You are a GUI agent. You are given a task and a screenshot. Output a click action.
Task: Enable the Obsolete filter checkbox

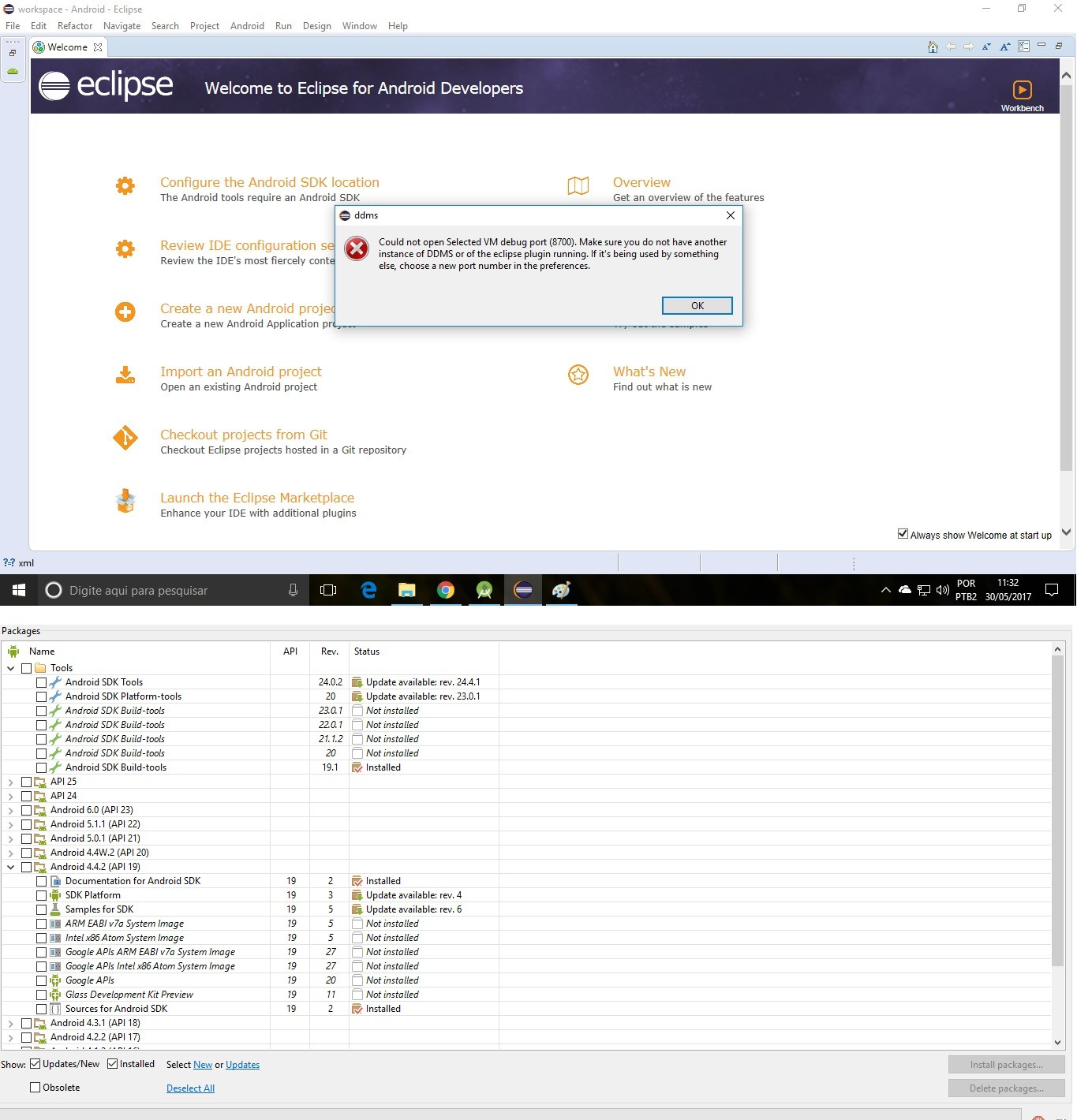[35, 1087]
